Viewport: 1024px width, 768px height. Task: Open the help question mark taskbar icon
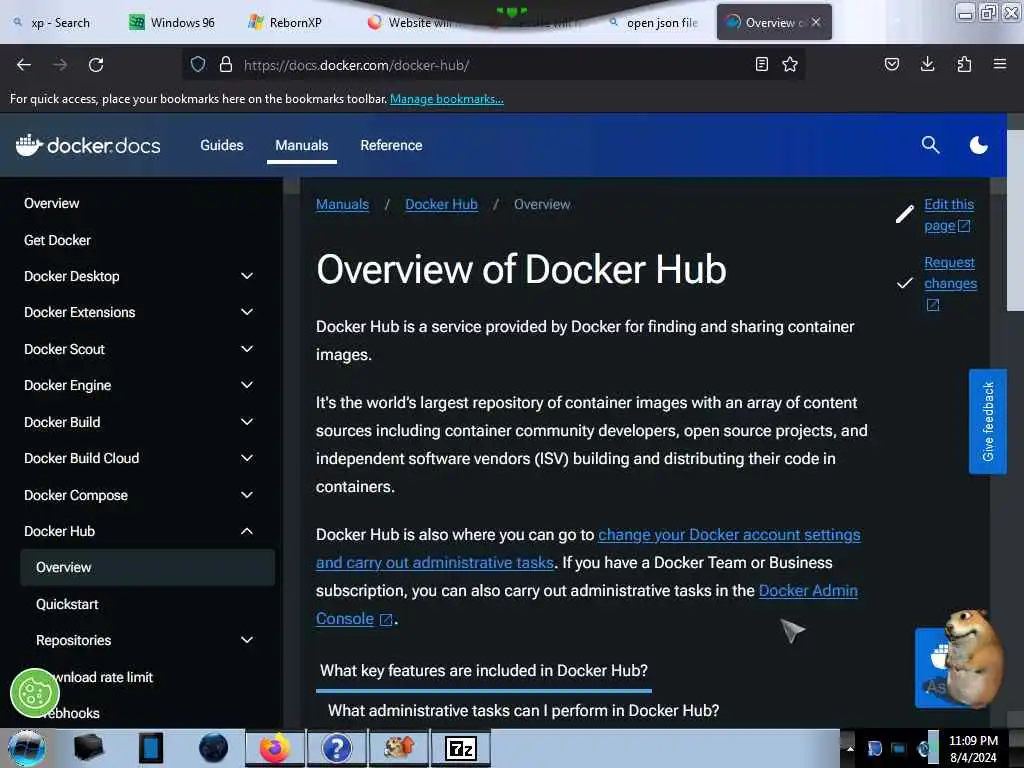coord(336,748)
